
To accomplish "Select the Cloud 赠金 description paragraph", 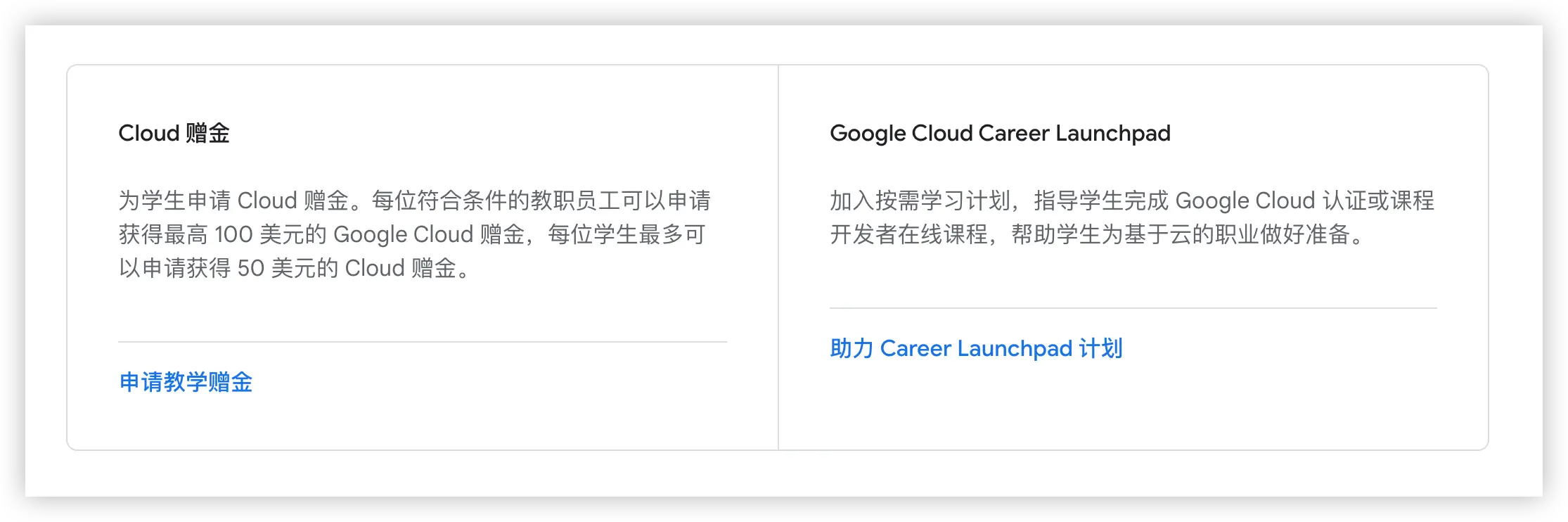I will click(415, 234).
